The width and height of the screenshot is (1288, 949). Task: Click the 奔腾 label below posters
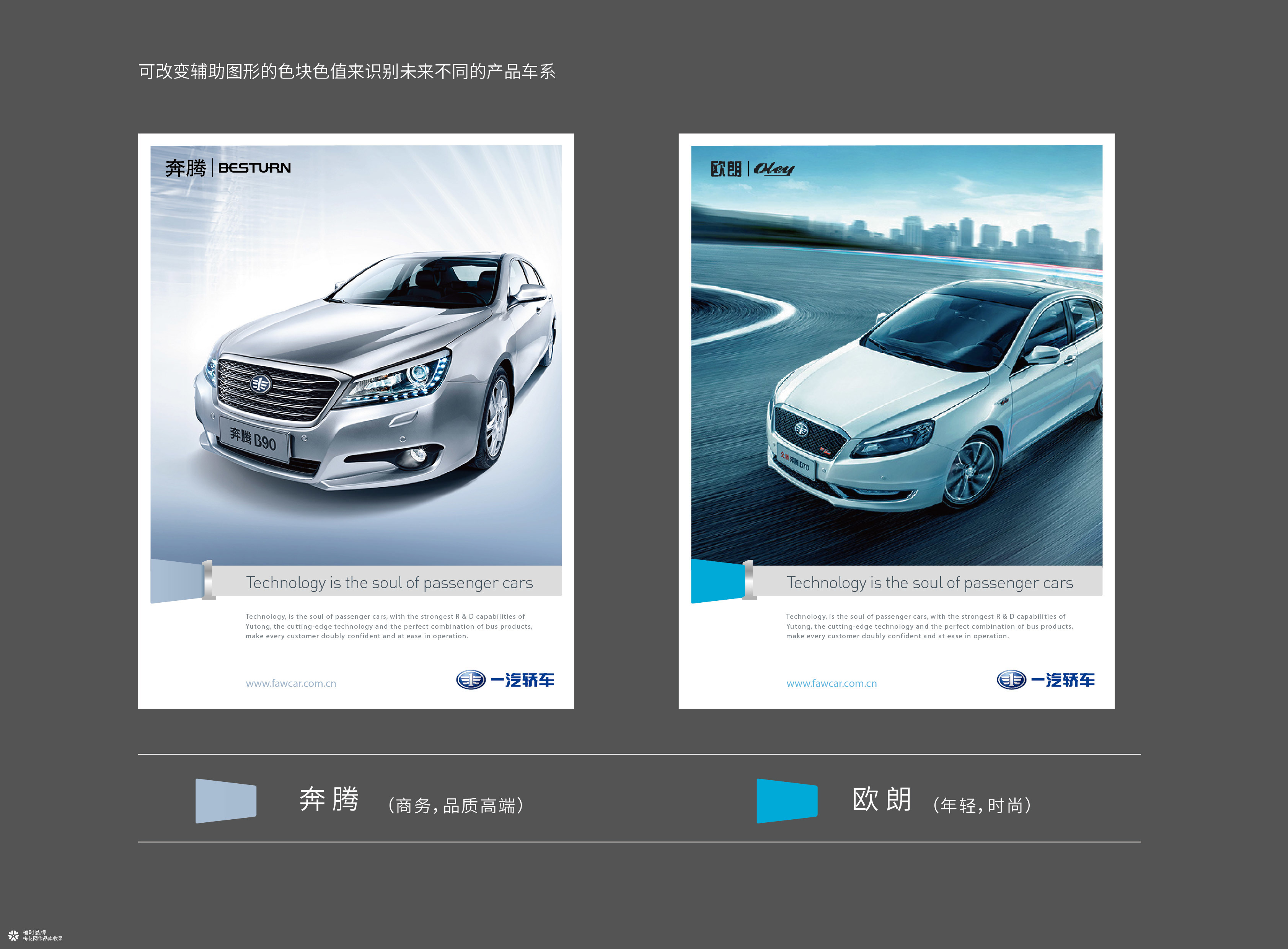[x=329, y=800]
